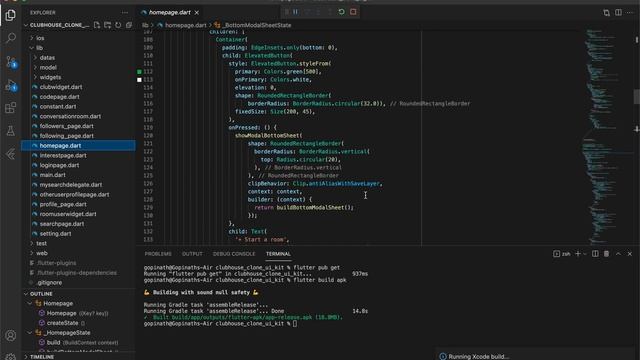The image size is (640, 360).
Task: Collapse all folders in explorer
Action: coord(129,25)
